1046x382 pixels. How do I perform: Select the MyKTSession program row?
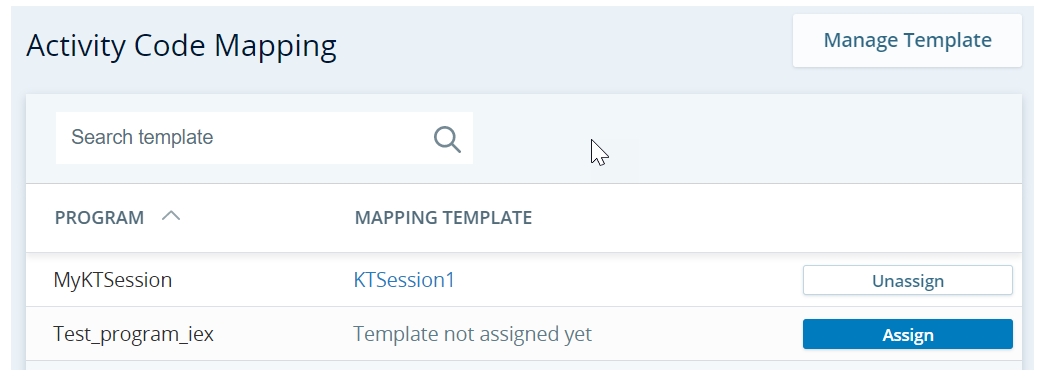click(524, 280)
